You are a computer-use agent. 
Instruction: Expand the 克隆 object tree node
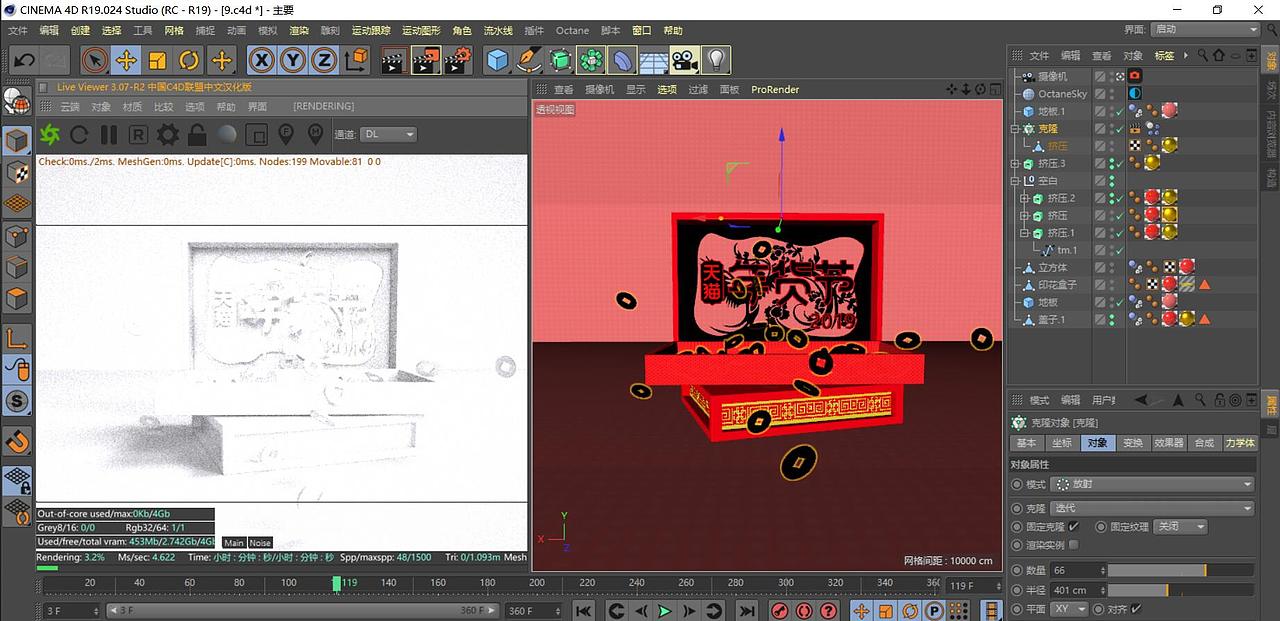pos(1015,129)
